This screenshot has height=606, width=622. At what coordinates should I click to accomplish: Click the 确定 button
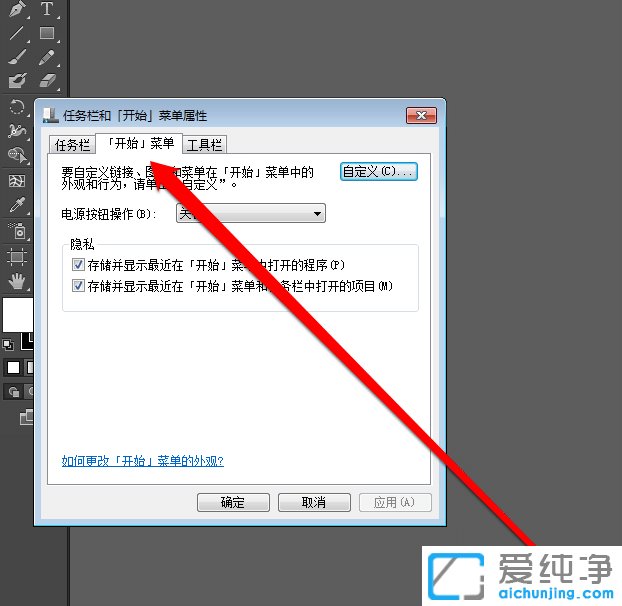tap(233, 502)
